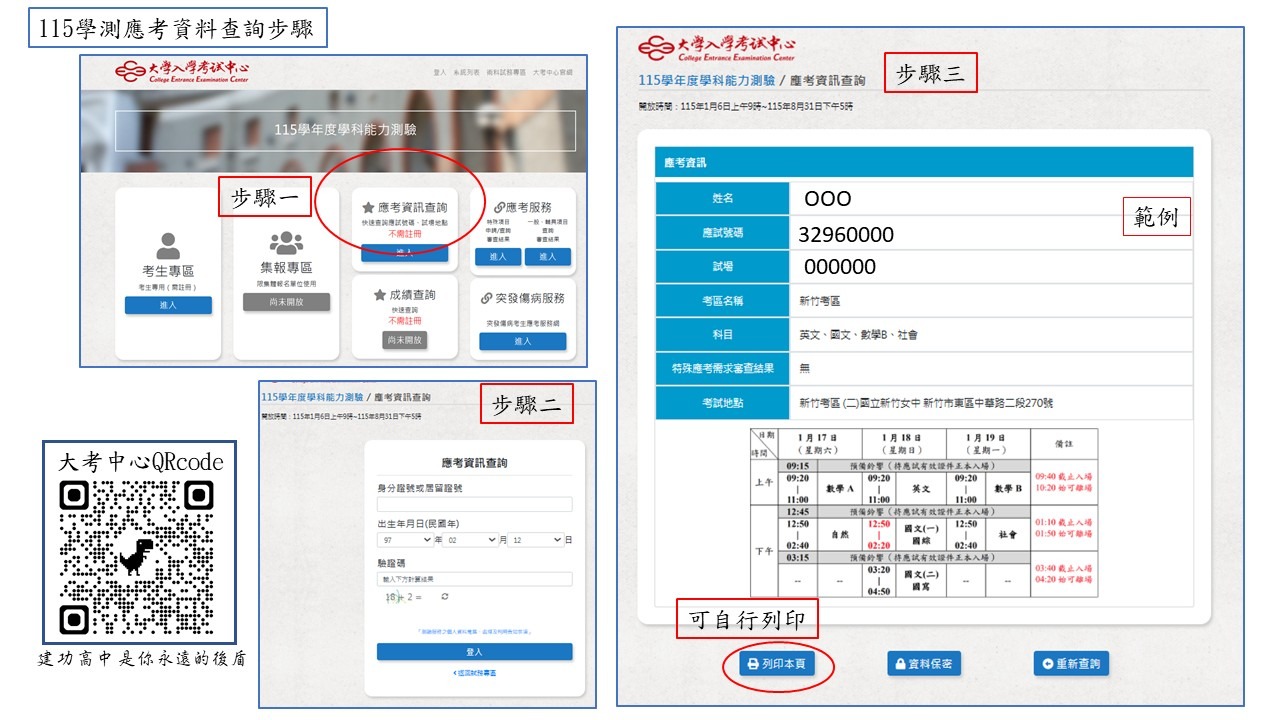Click the 資料保密 button
Screen dimensions: 1280x720
point(924,663)
